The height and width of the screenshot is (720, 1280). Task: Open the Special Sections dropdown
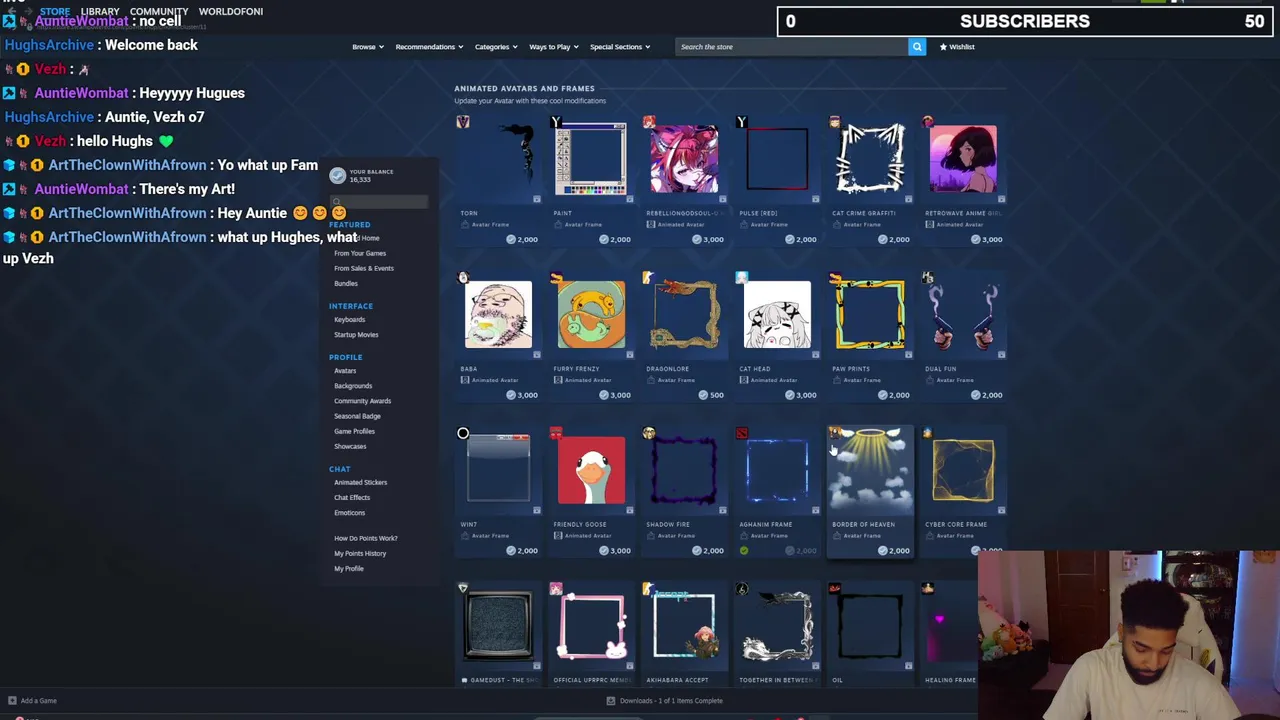coord(619,47)
